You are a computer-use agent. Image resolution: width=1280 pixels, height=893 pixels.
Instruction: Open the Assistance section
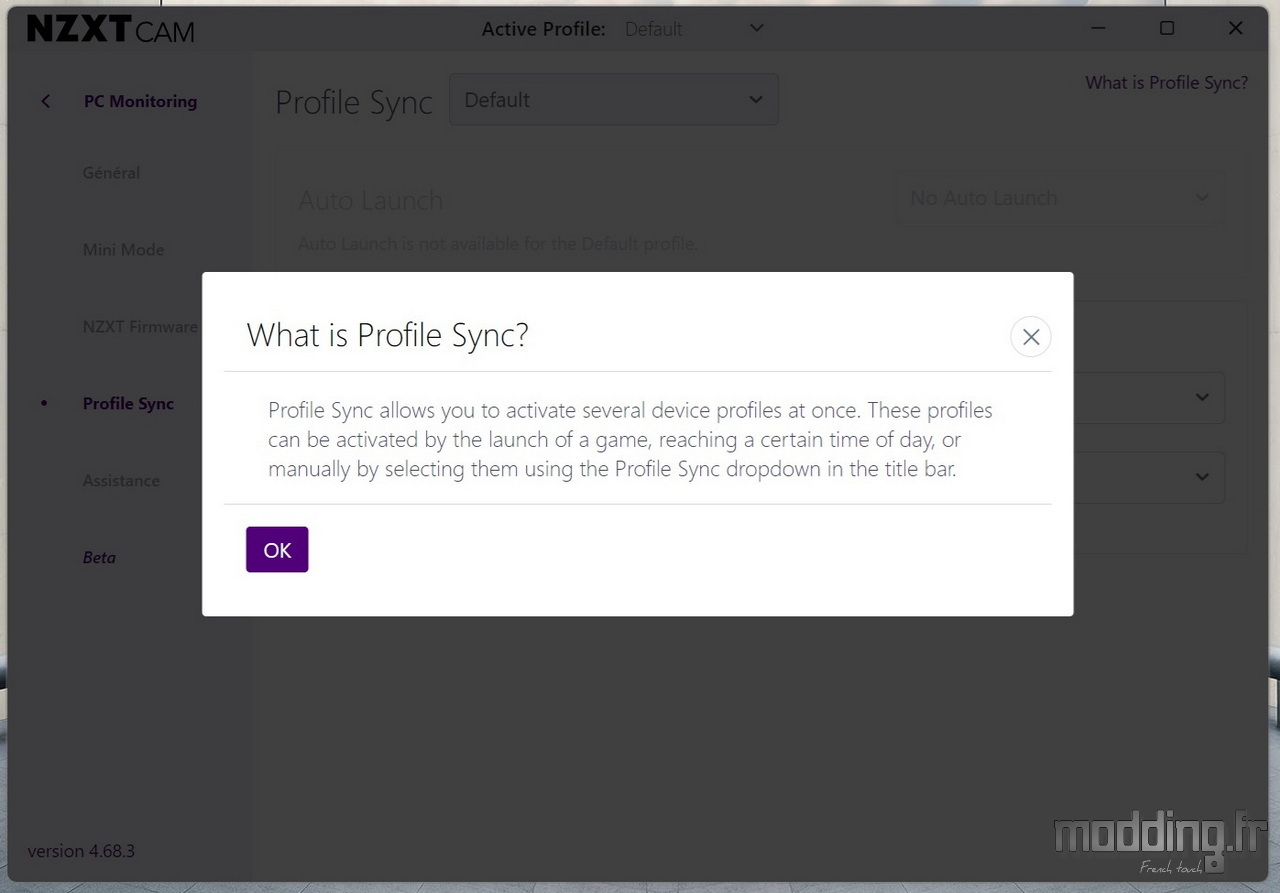(x=121, y=481)
